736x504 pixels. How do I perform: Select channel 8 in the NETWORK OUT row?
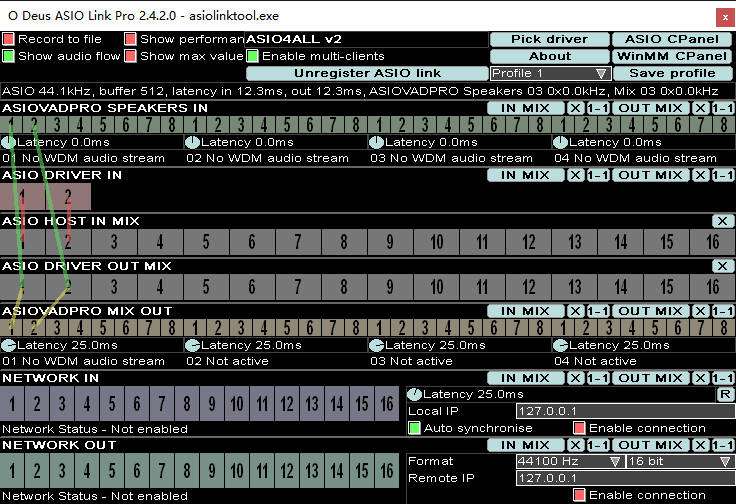(x=187, y=471)
